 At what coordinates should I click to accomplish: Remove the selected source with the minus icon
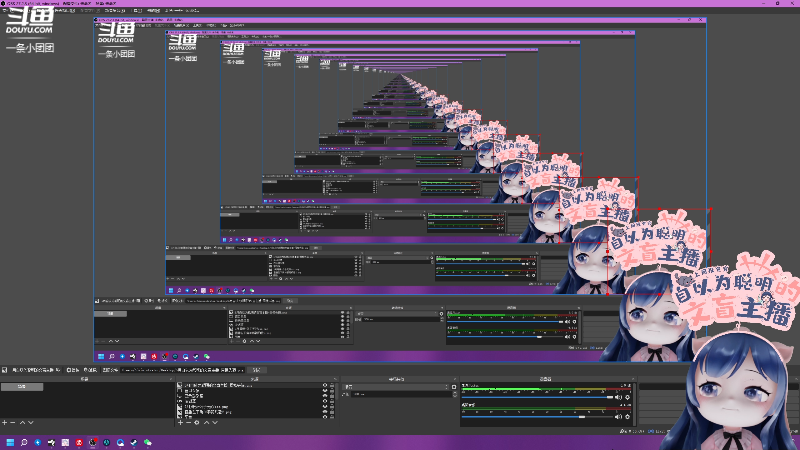[x=188, y=422]
